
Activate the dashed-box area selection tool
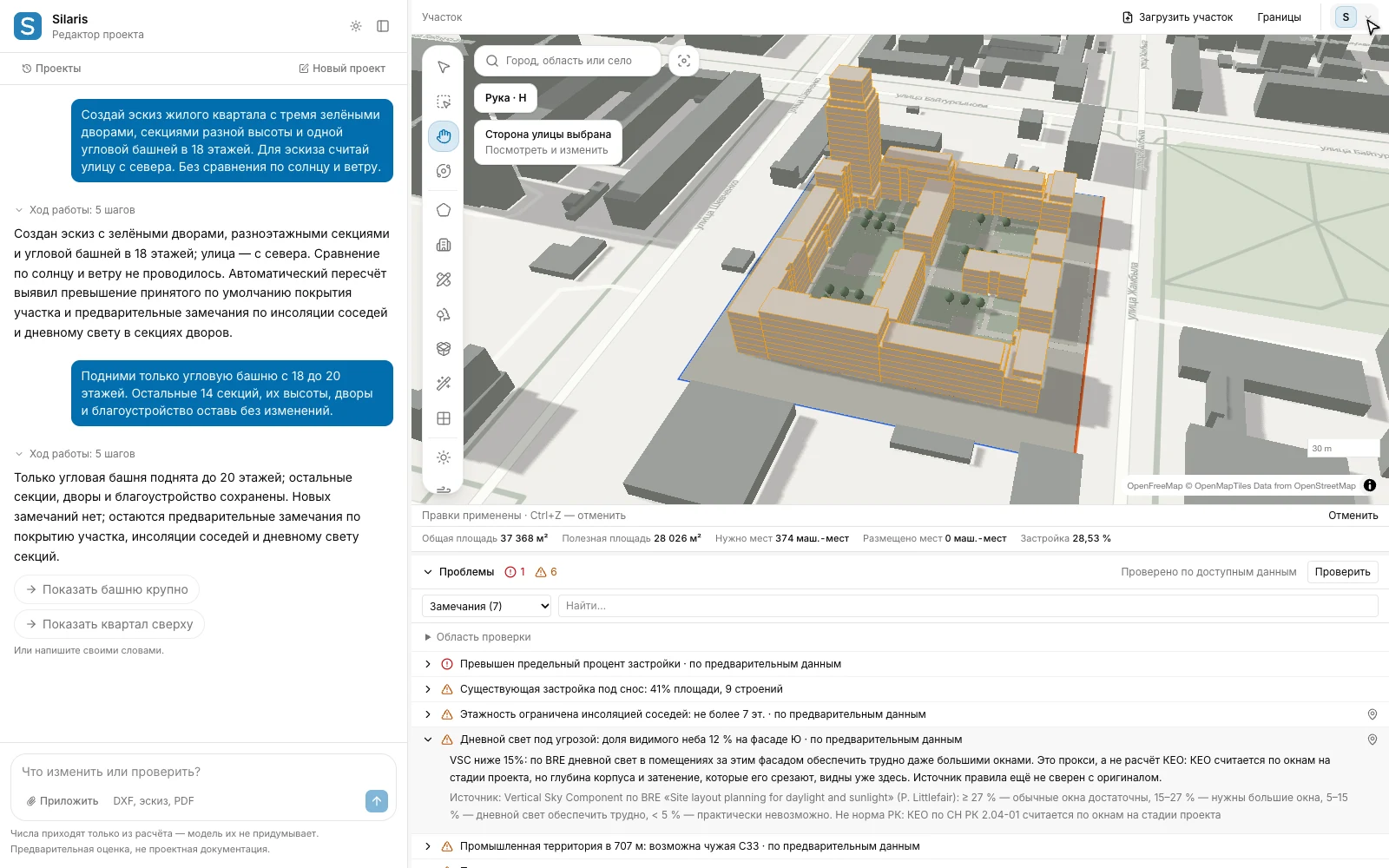tap(444, 102)
